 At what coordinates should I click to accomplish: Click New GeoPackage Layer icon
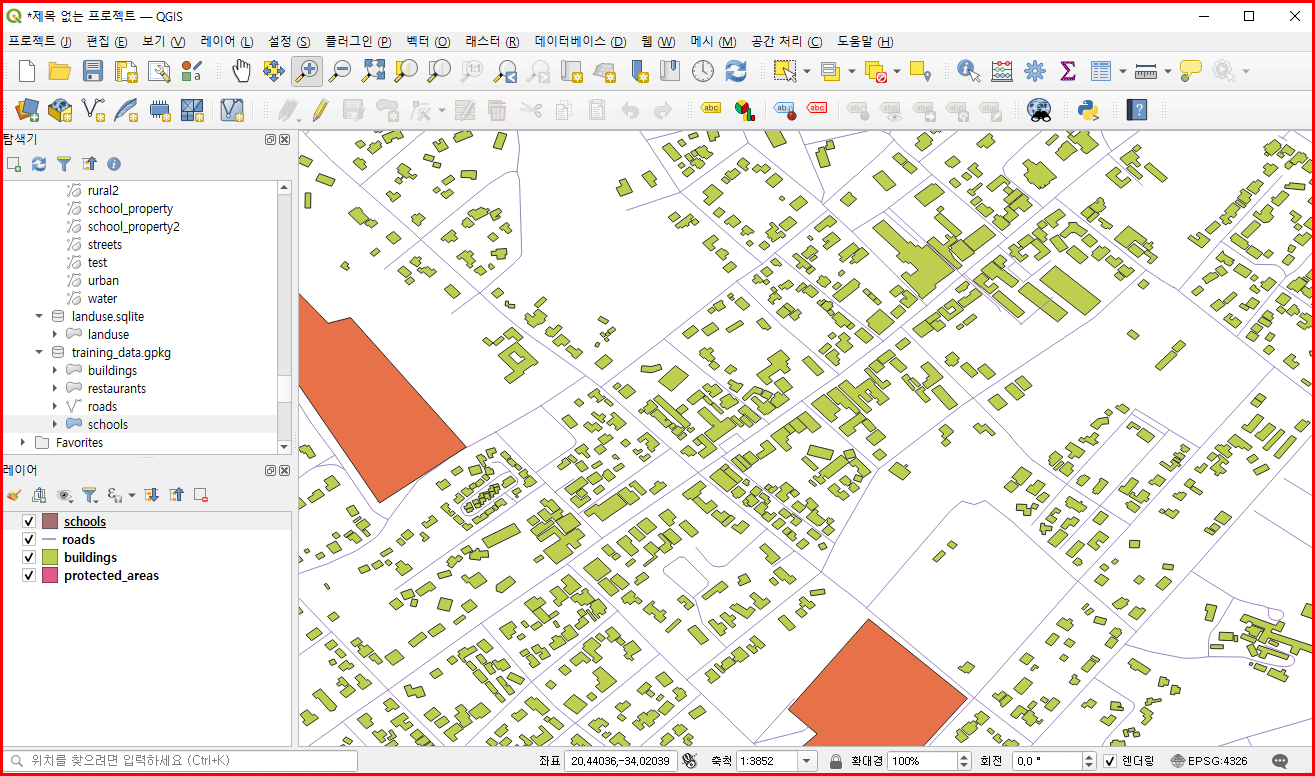point(60,109)
